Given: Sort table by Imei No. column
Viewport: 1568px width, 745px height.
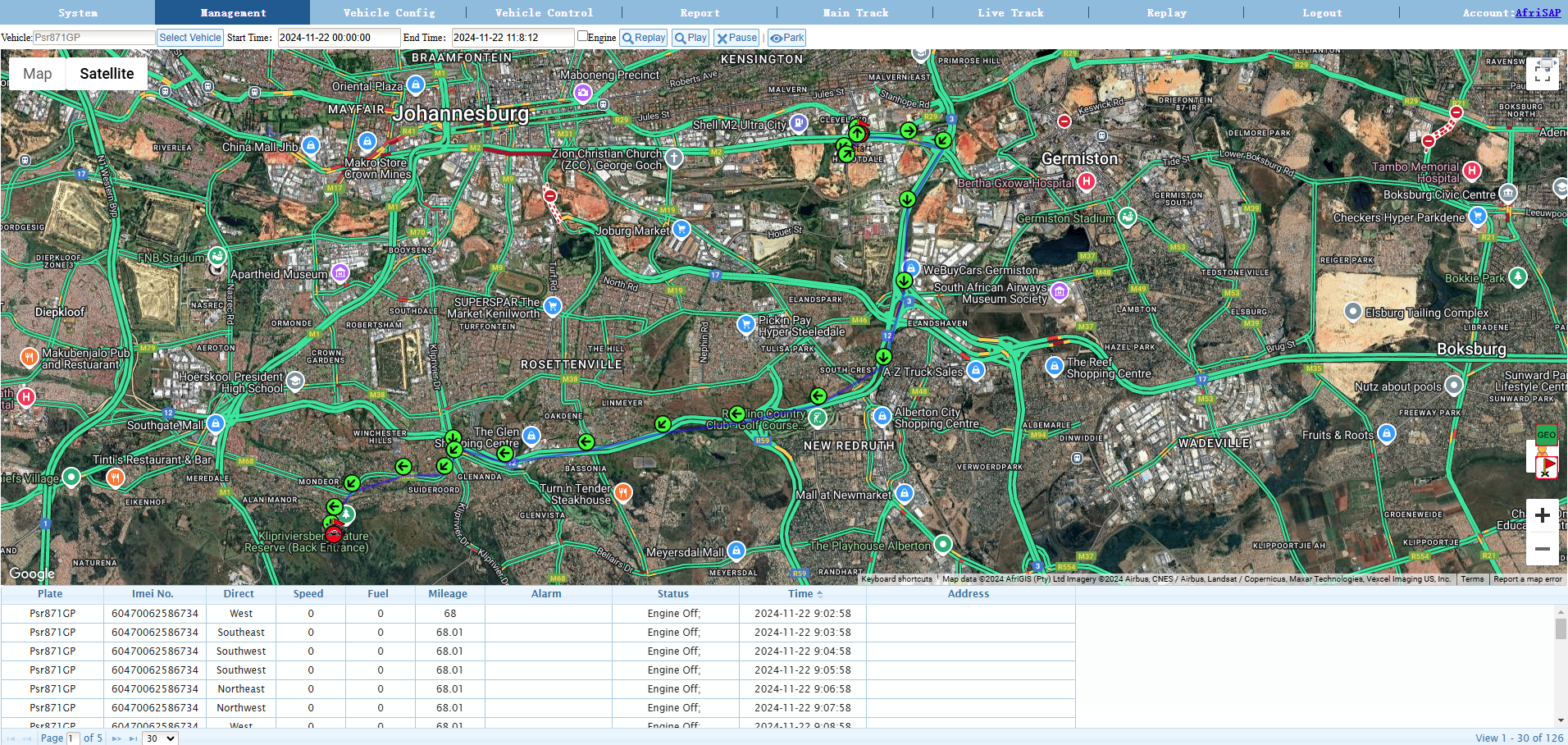Looking at the screenshot, I should 153,594.
